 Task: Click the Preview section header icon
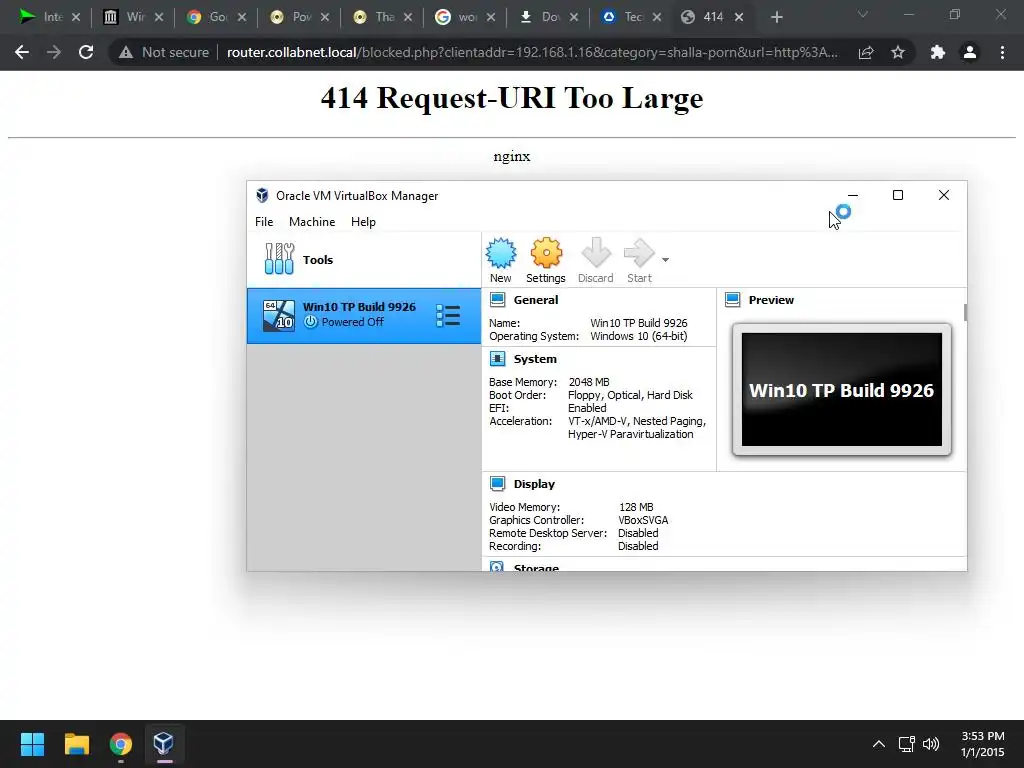(733, 300)
